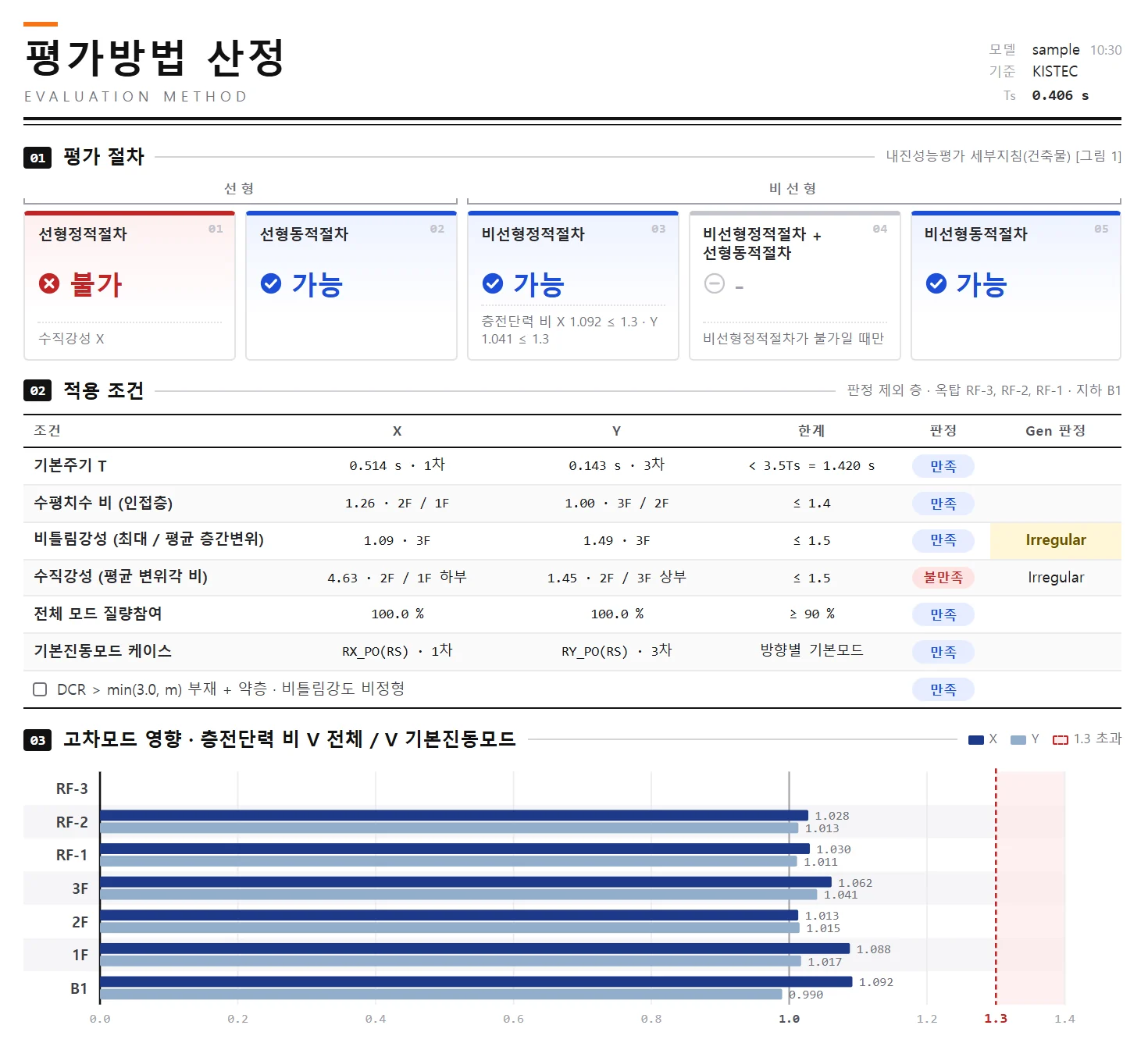Click the RF-1 X bar labeled 1.030
Screen dimensions: 1148x1043
[455, 849]
